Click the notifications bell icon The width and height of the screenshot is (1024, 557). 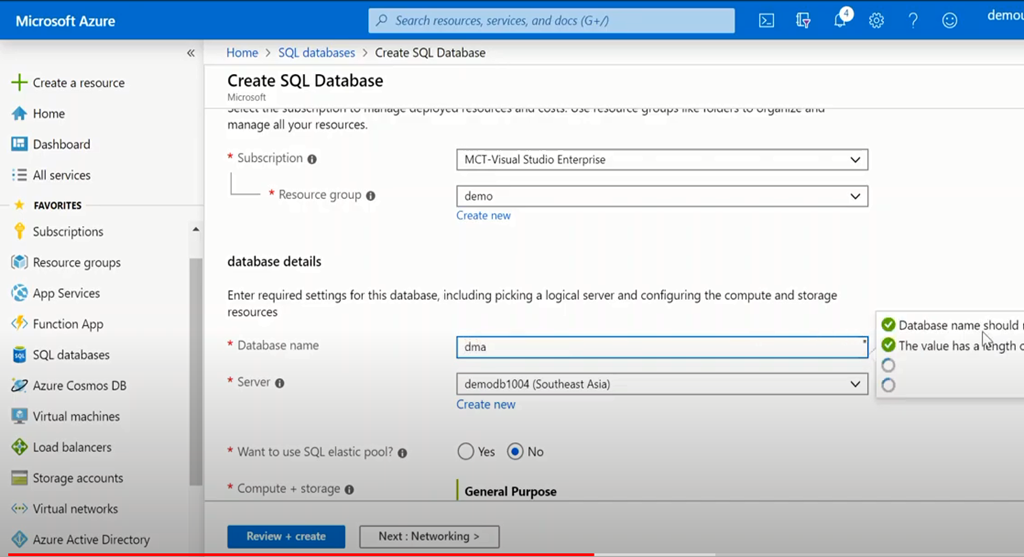tap(841, 20)
